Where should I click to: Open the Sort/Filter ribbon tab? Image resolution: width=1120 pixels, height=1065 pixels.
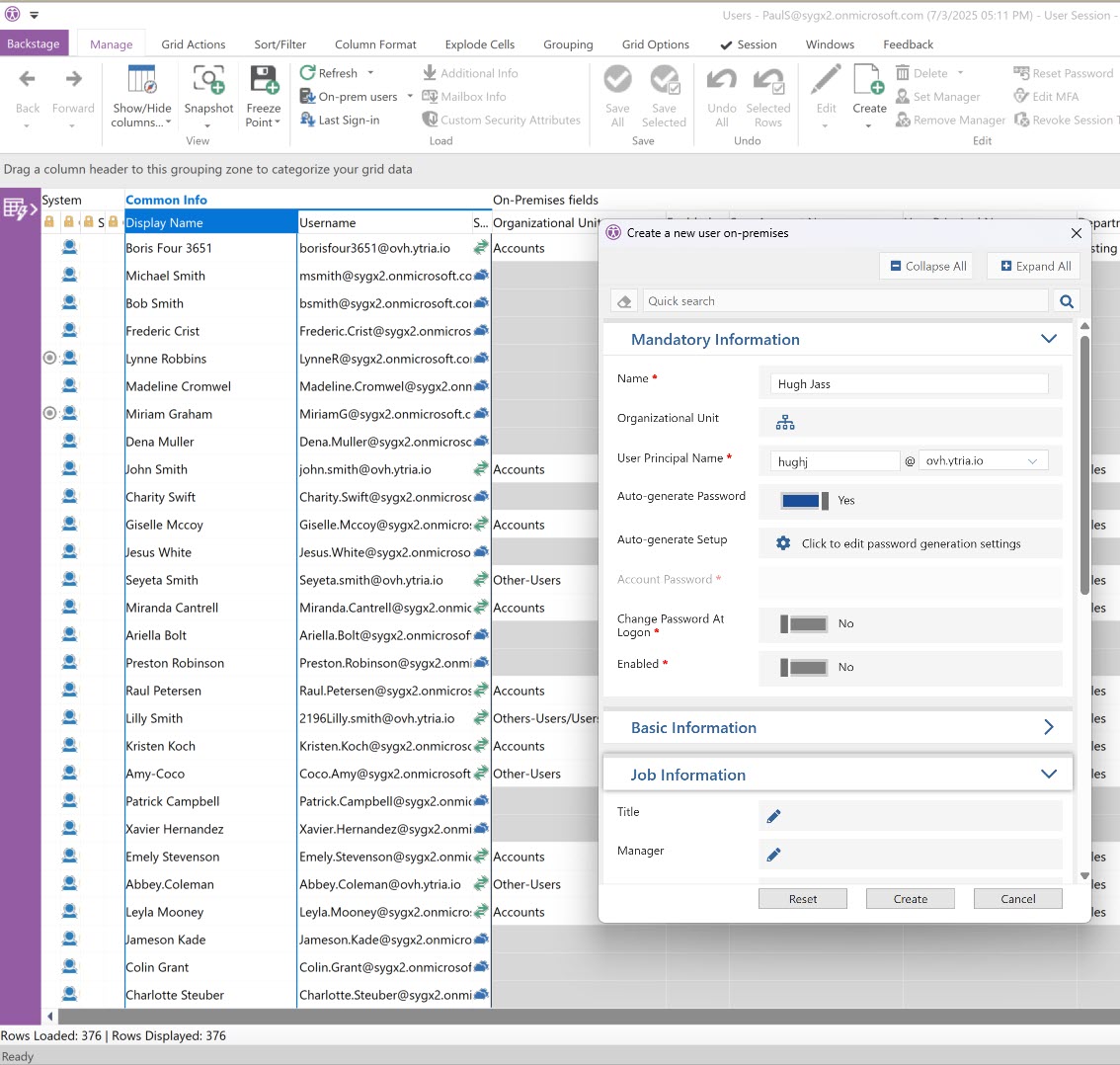click(x=280, y=44)
